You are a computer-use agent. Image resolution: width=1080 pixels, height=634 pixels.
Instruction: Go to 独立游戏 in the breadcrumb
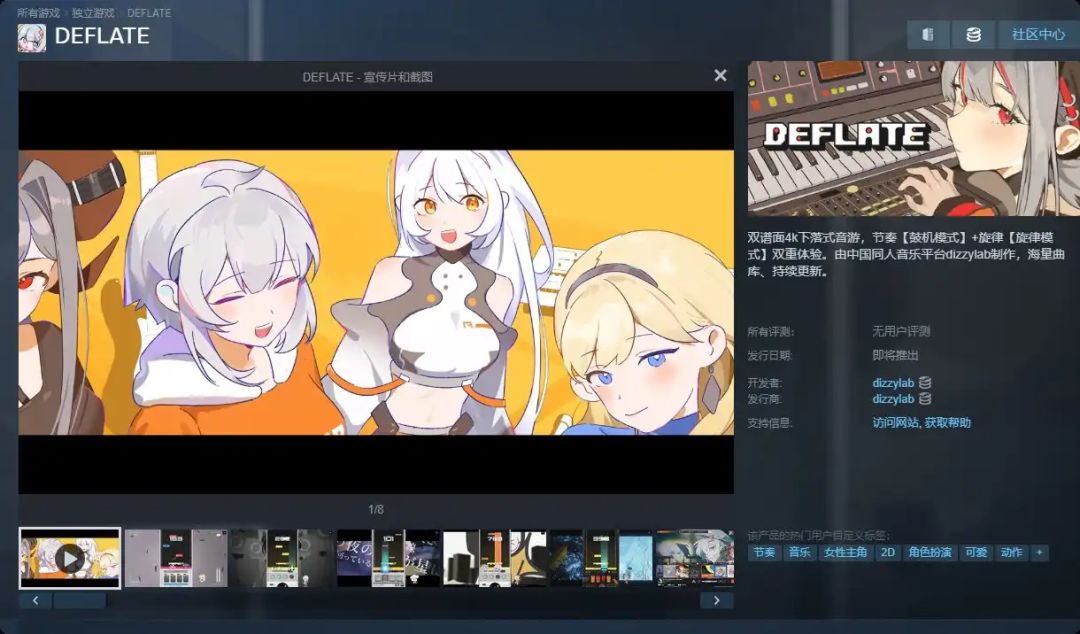[93, 12]
